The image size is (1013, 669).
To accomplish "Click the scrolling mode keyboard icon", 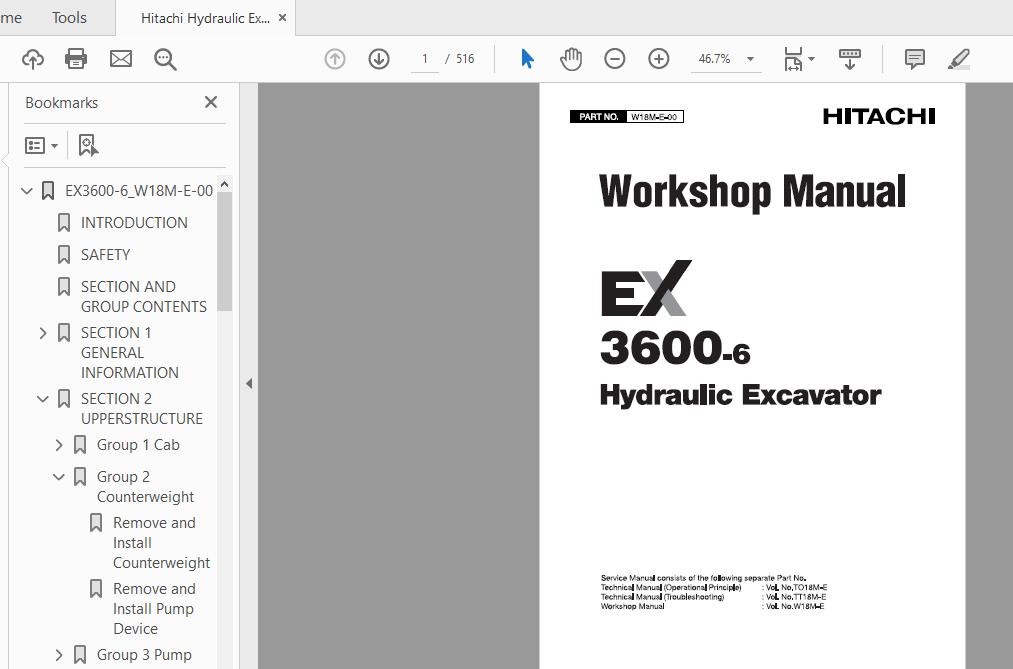I will click(850, 59).
